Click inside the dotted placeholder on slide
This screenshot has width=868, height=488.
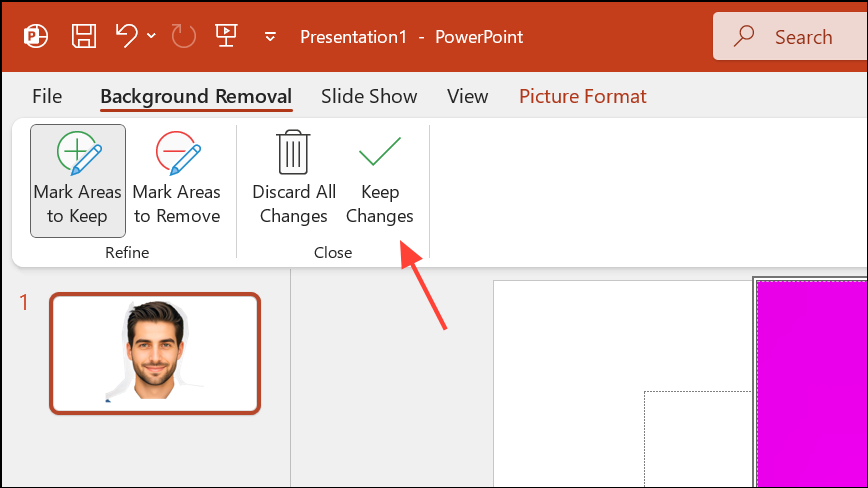(x=700, y=440)
